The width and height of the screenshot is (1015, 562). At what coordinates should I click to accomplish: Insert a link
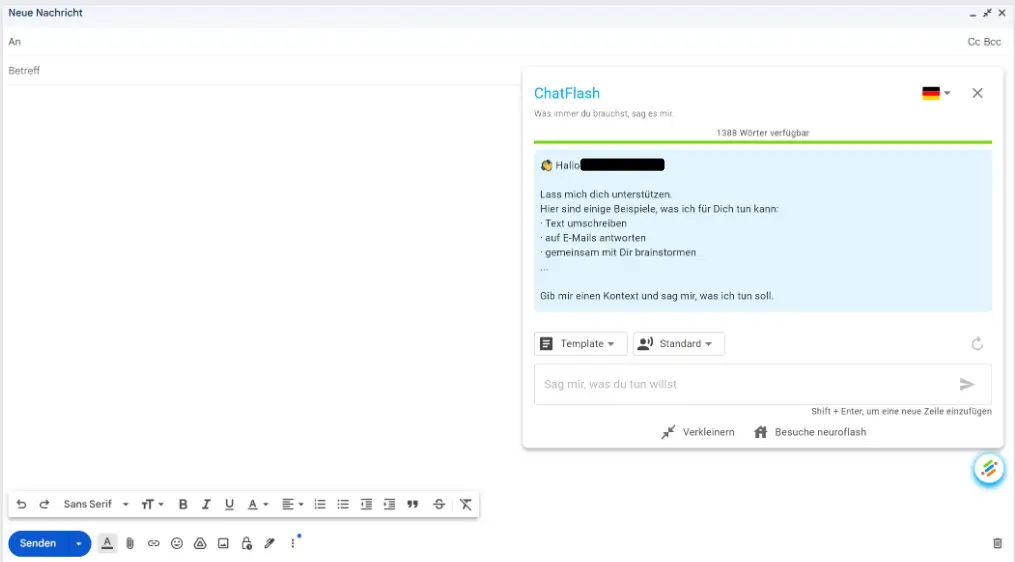pos(153,543)
